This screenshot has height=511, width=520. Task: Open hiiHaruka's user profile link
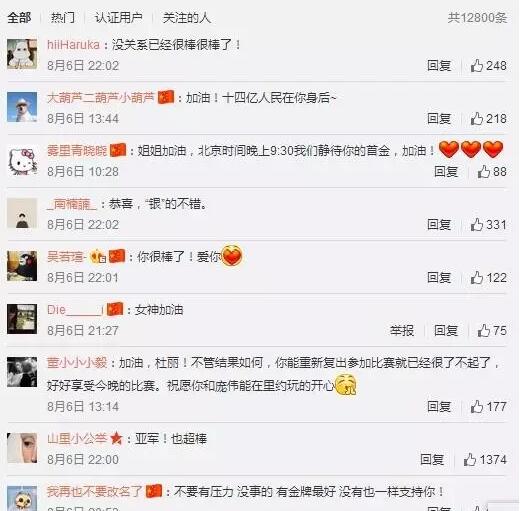73,45
